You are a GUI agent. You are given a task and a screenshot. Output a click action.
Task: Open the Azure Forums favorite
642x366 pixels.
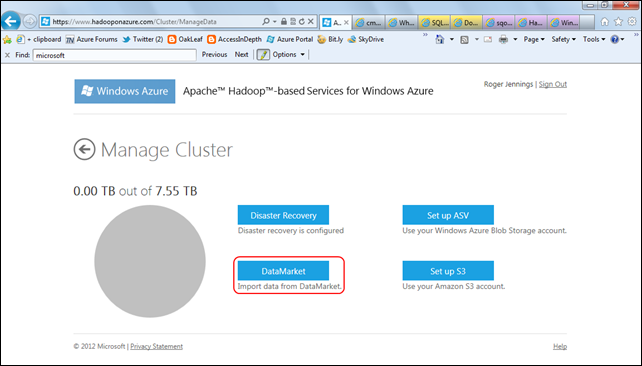(92, 39)
